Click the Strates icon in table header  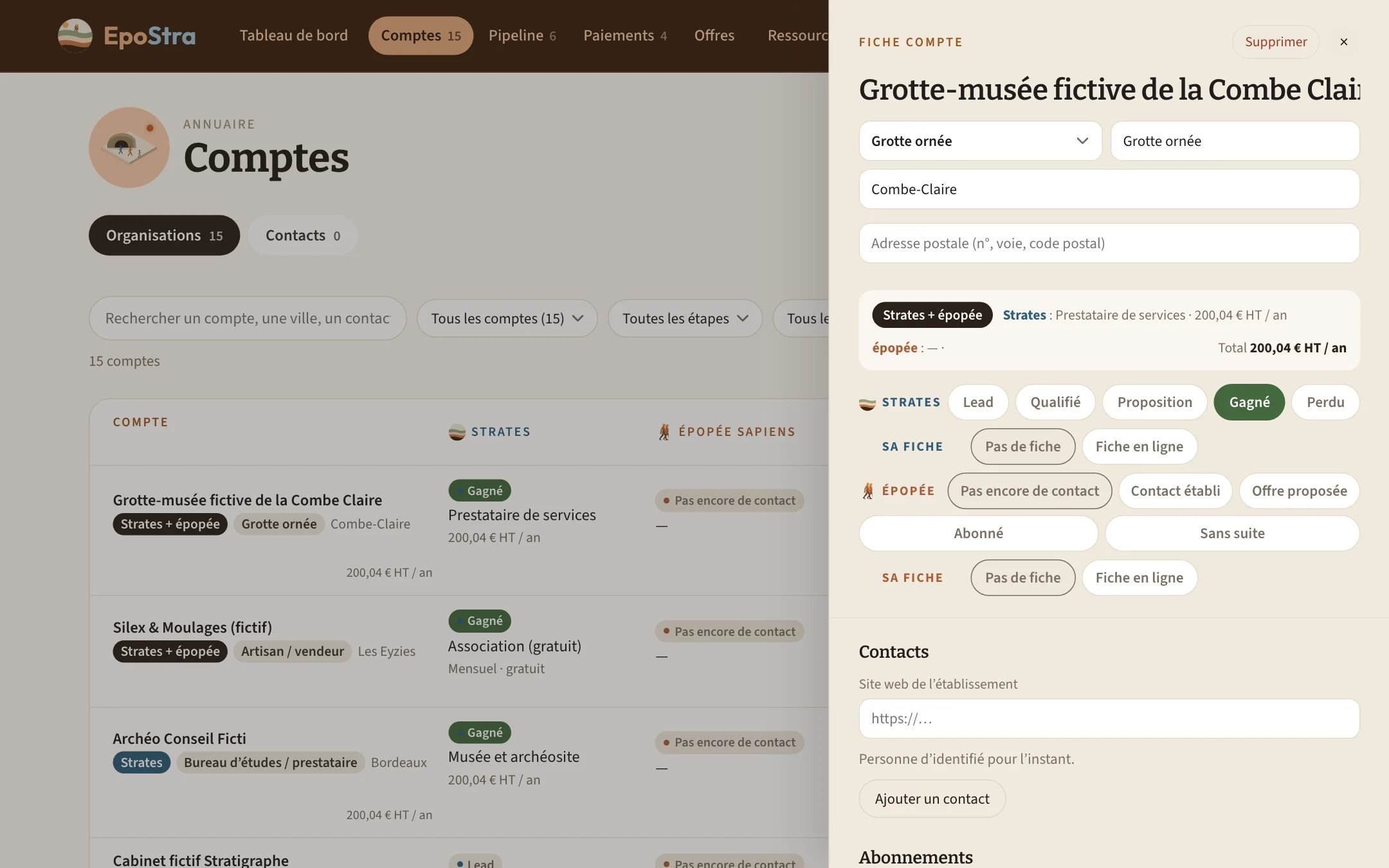pos(457,432)
